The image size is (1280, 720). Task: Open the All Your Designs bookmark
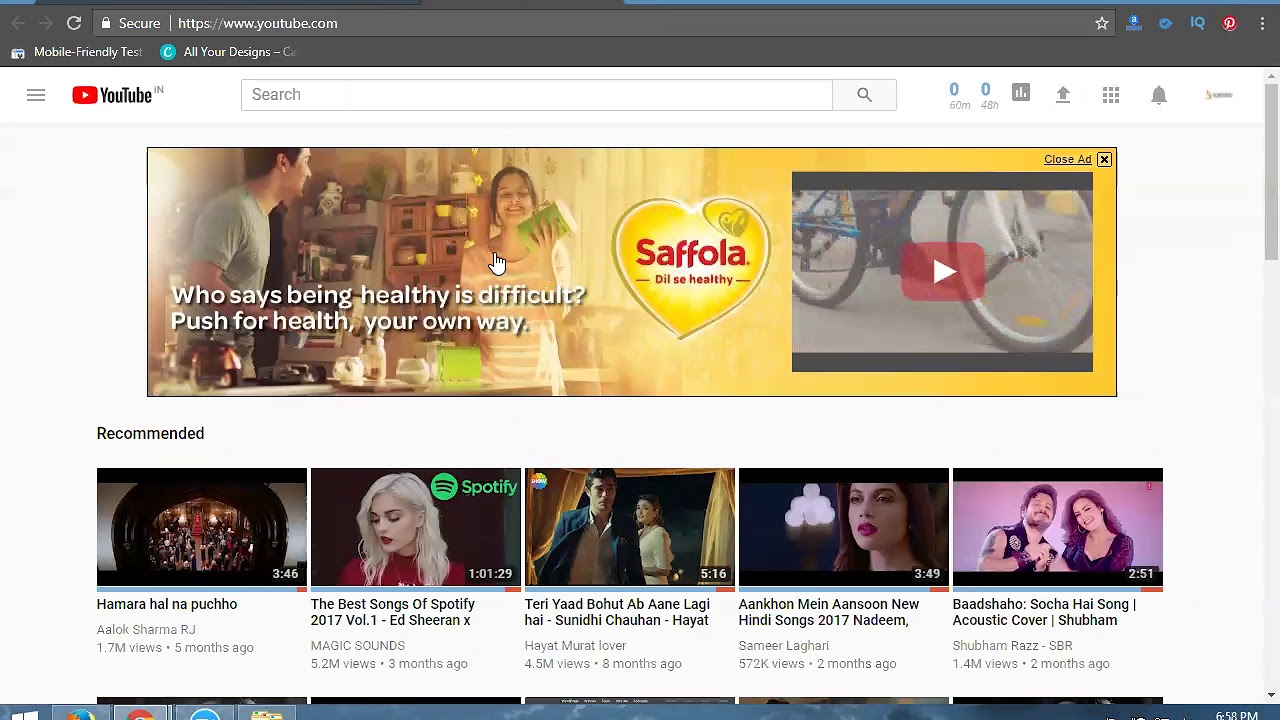click(x=228, y=52)
